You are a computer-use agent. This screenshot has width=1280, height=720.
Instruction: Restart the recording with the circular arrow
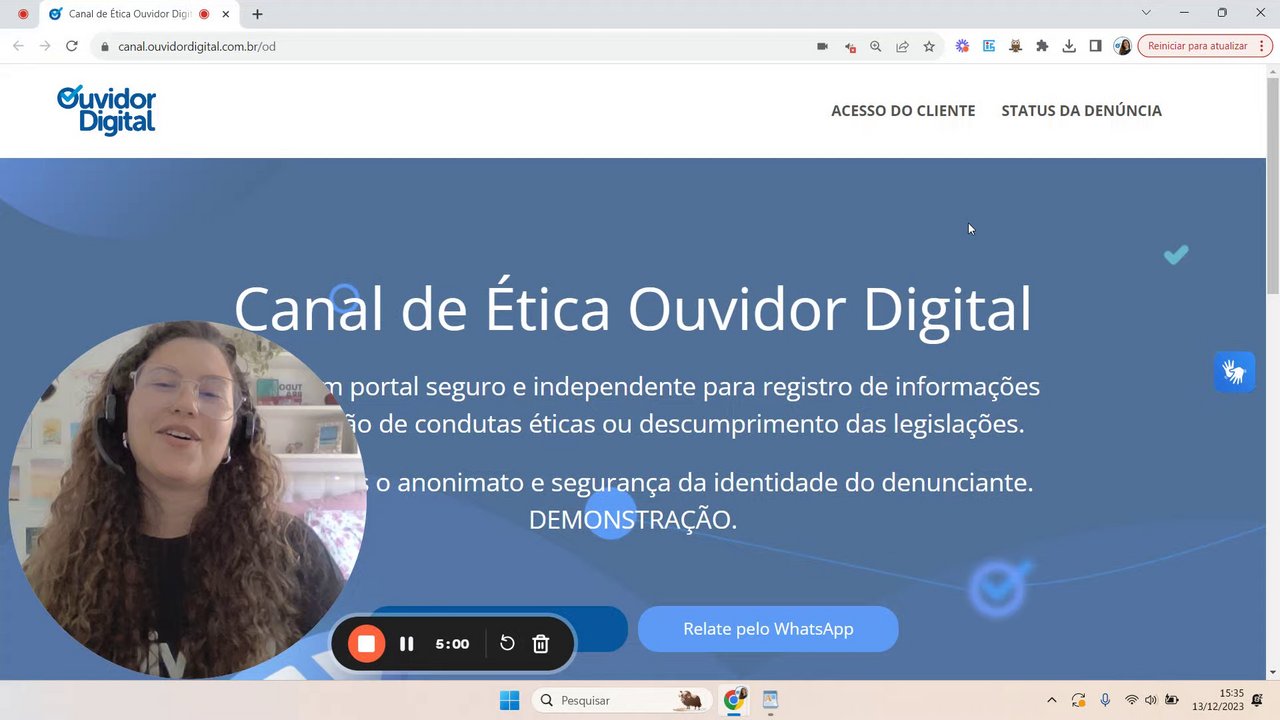(507, 644)
